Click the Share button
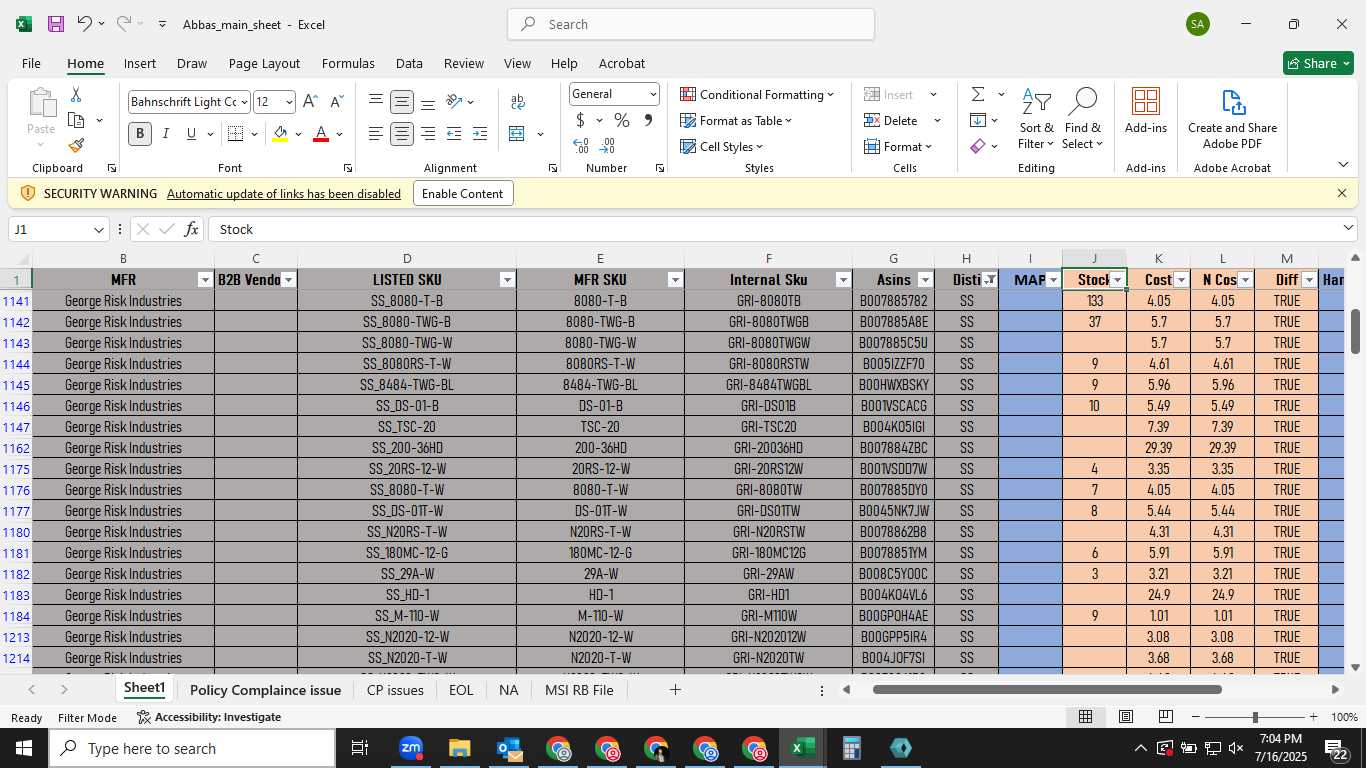Image resolution: width=1366 pixels, height=768 pixels. (x=1318, y=63)
